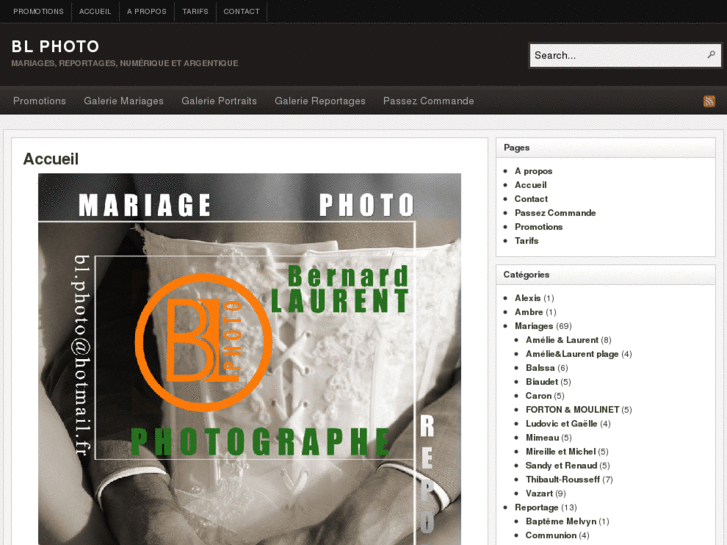Open FORTON & MOULINET subcategory
Screen dimensions: 727x545
572,410
